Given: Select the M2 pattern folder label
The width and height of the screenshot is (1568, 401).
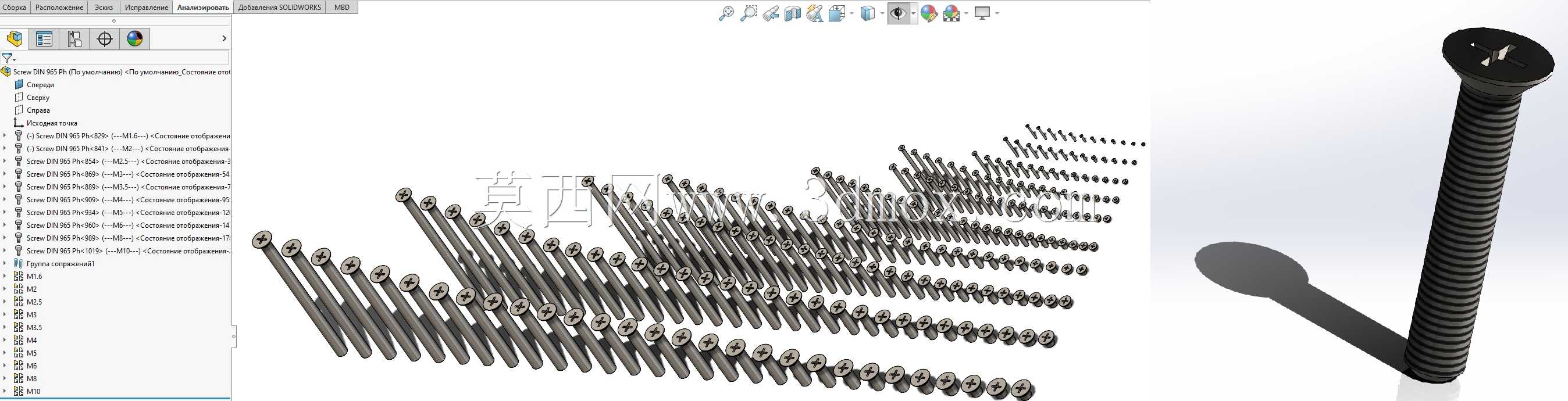Looking at the screenshot, I should (31, 289).
